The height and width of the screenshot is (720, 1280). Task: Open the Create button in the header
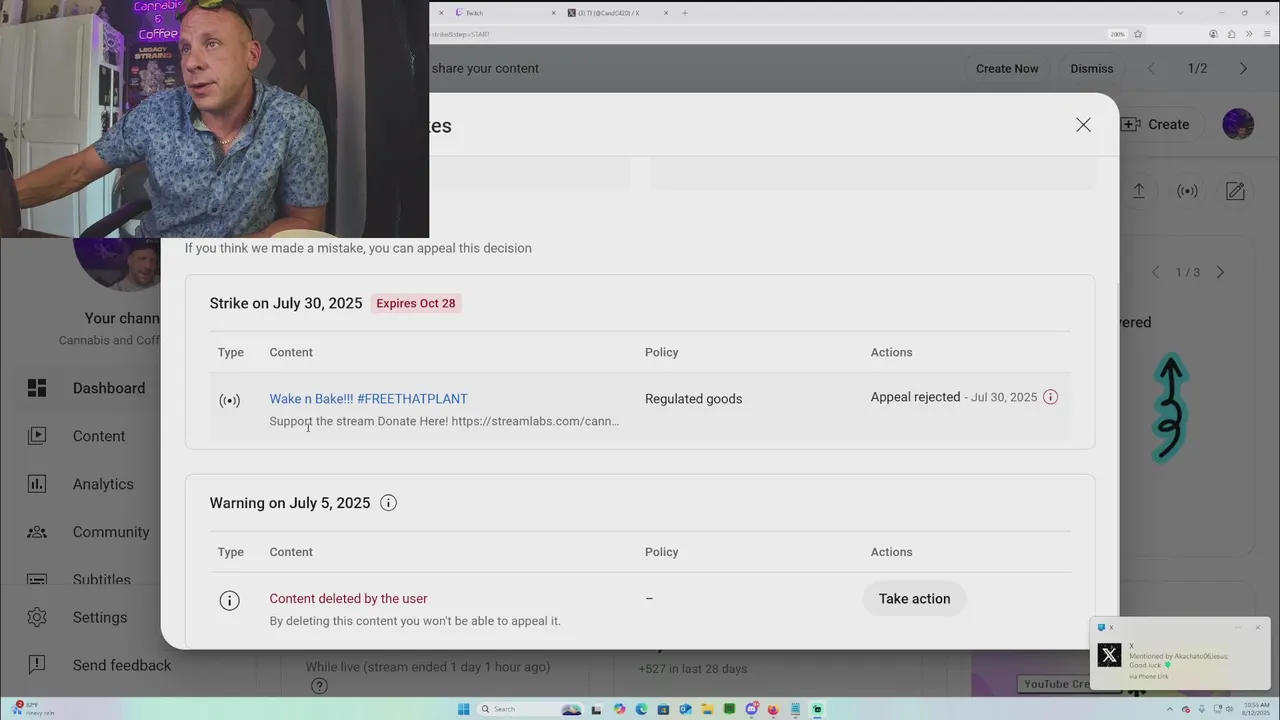[1156, 124]
